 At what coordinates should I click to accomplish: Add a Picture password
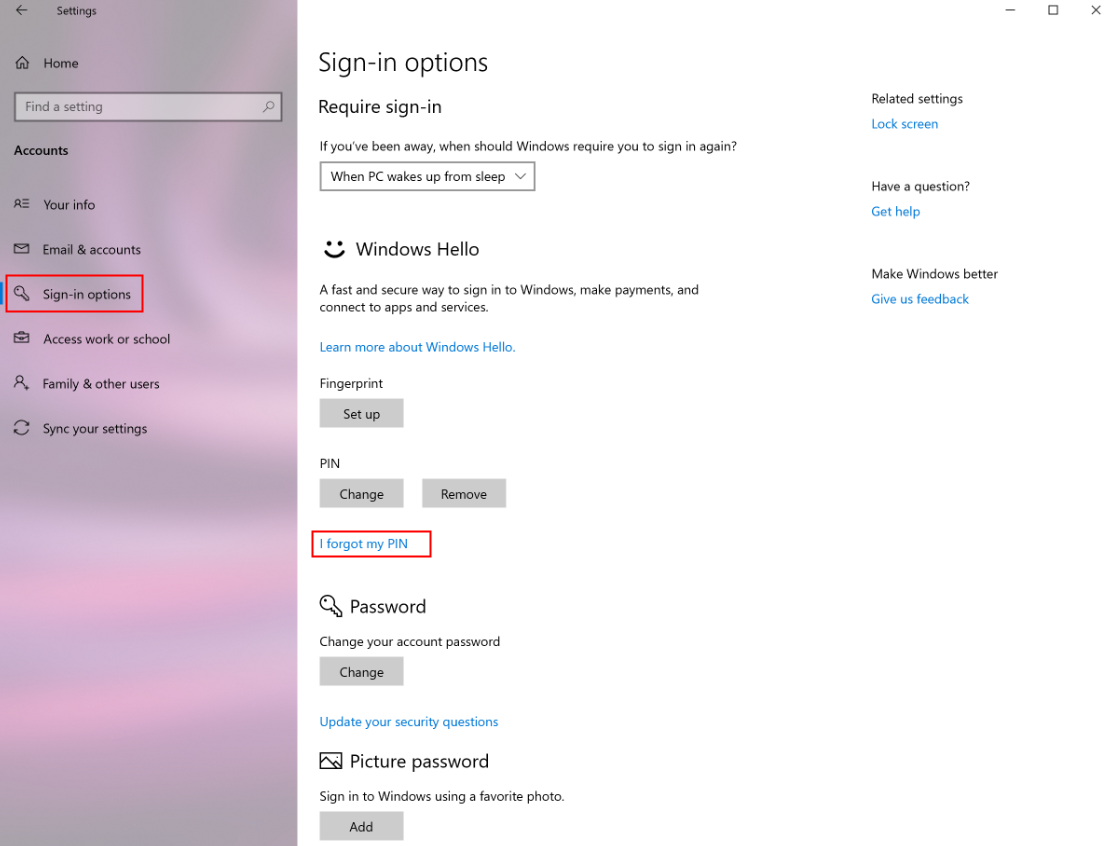pyautogui.click(x=361, y=827)
